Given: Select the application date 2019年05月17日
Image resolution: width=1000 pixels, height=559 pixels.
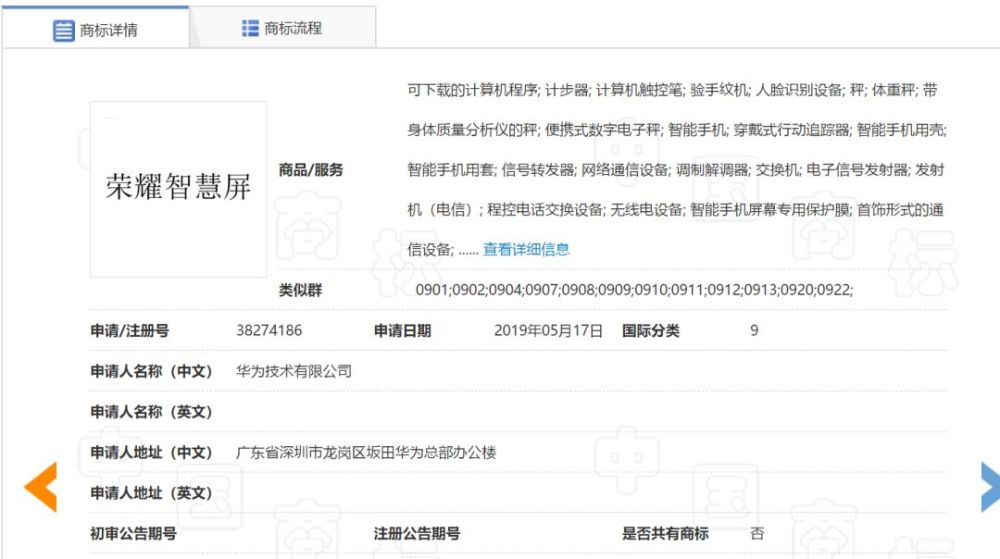Looking at the screenshot, I should click(x=548, y=330).
